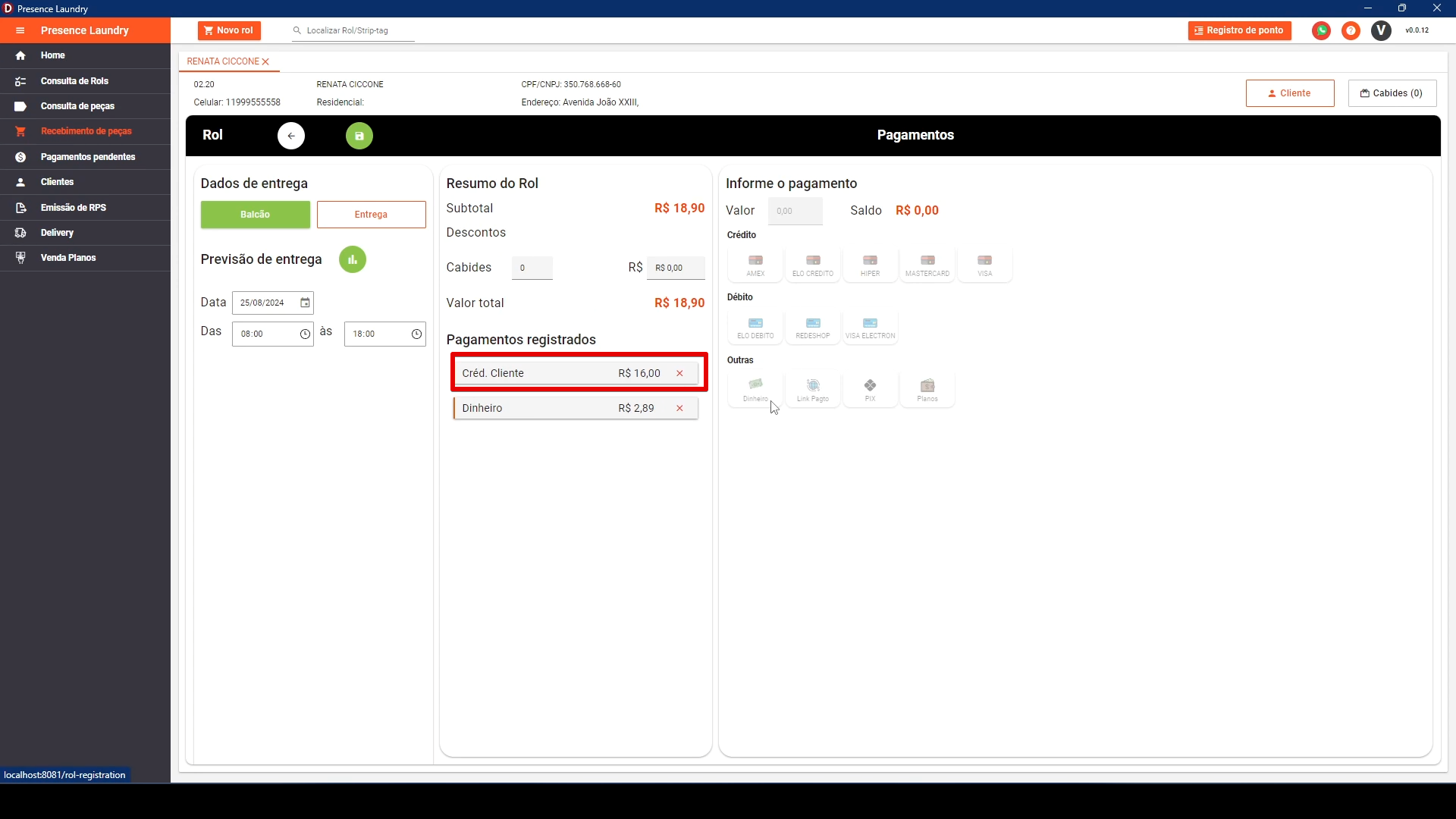Choose REDESHOP debit card
The height and width of the screenshot is (819, 1456).
813,328
